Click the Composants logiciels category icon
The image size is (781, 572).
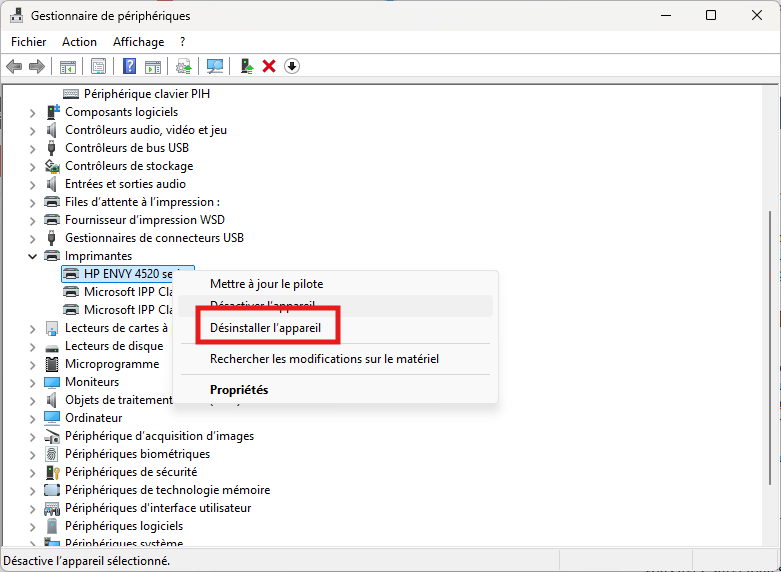tap(52, 112)
